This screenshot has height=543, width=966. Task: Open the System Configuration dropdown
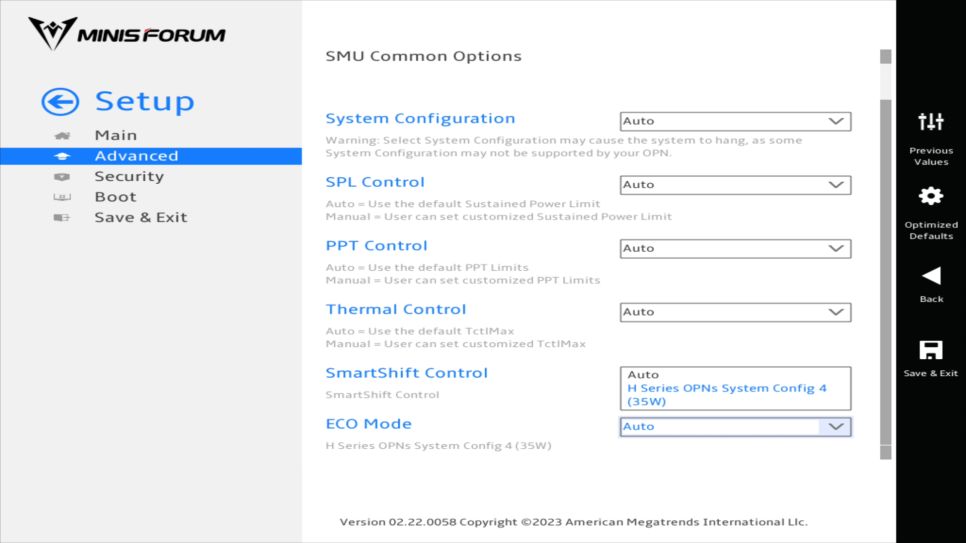(735, 121)
